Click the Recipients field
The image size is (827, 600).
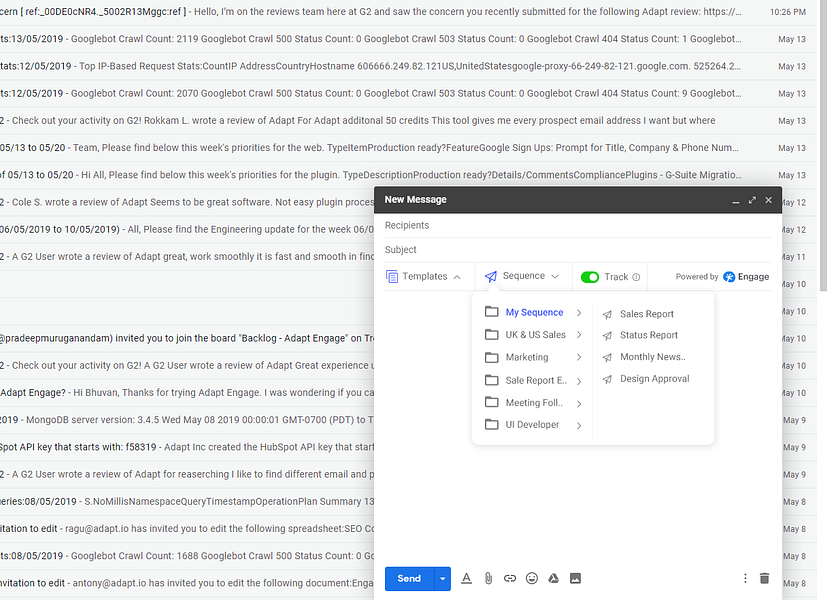point(578,226)
